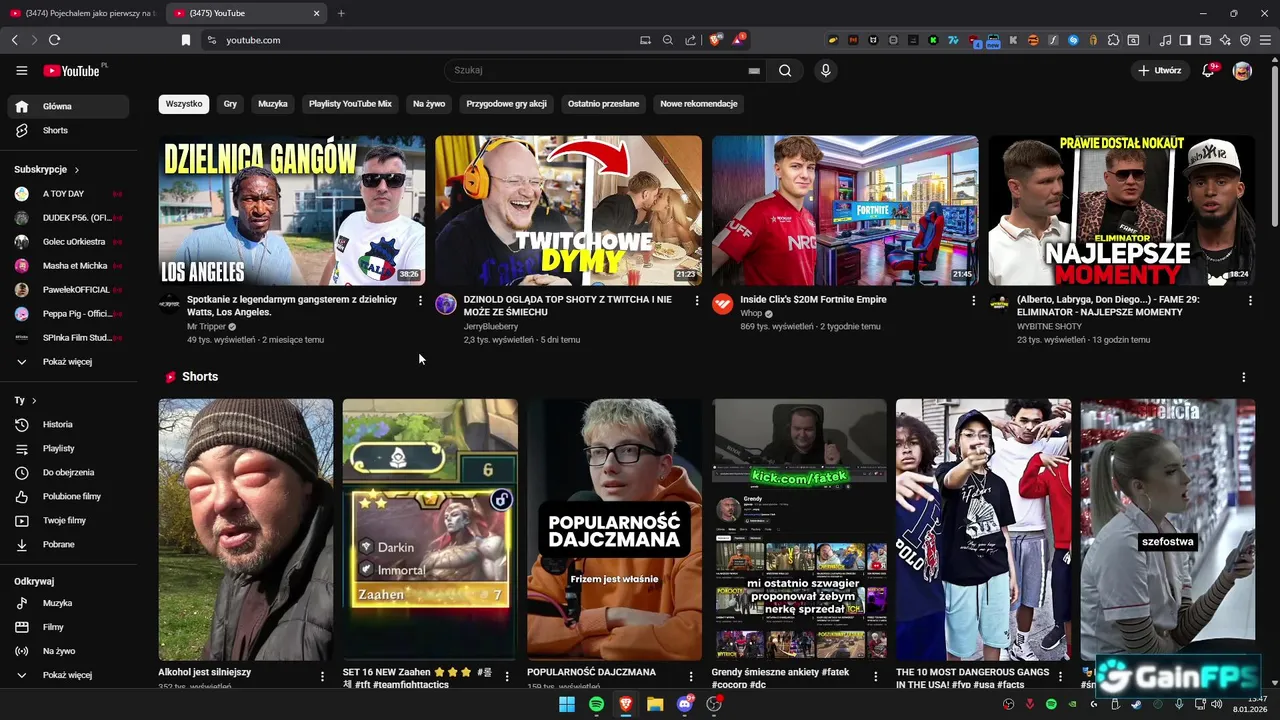Open POPULARNOŚĆ DAJCZMANA short
Screen dimensions: 1280x720
tap(614, 530)
